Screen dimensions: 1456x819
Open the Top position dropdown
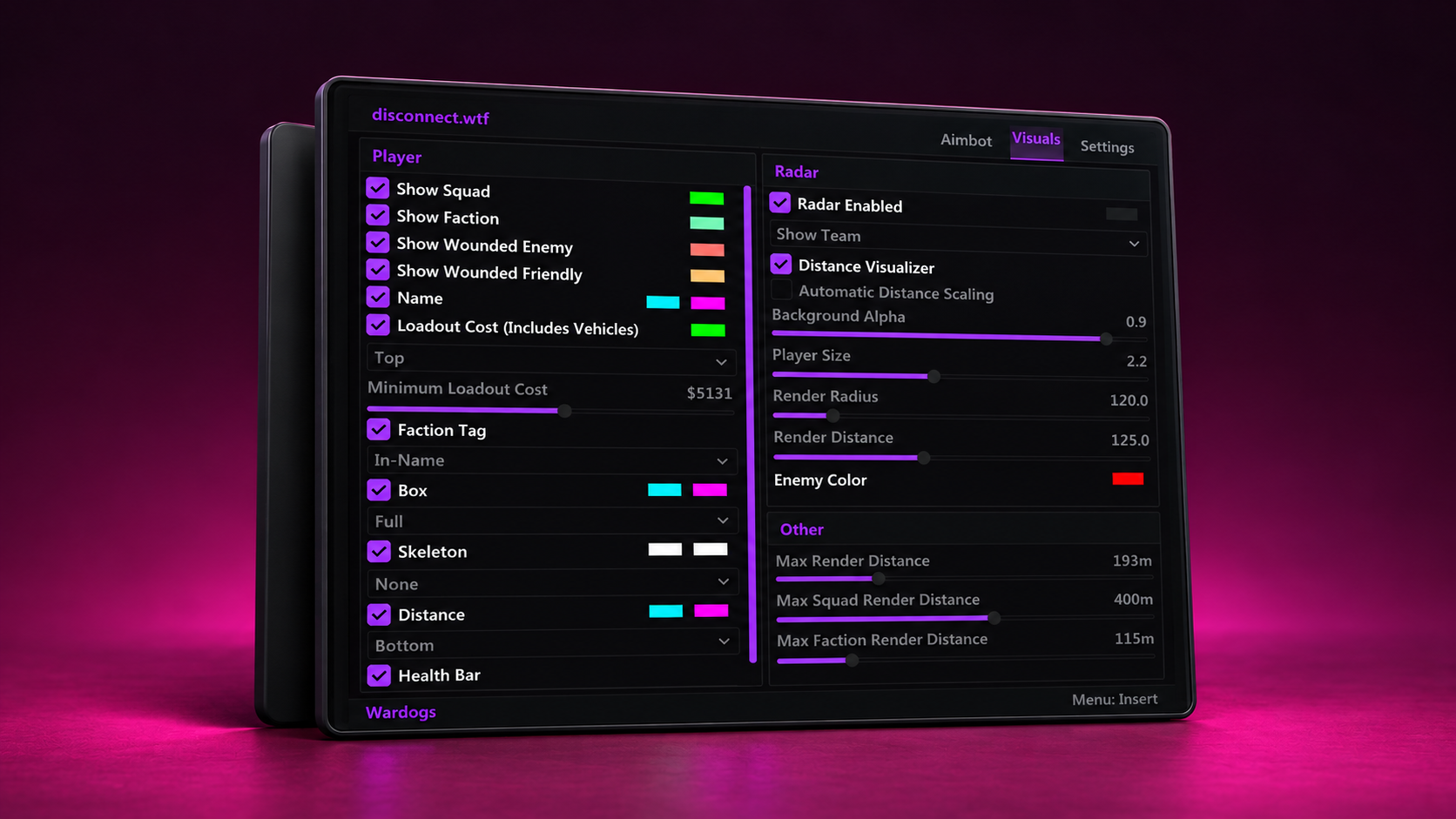coord(551,359)
